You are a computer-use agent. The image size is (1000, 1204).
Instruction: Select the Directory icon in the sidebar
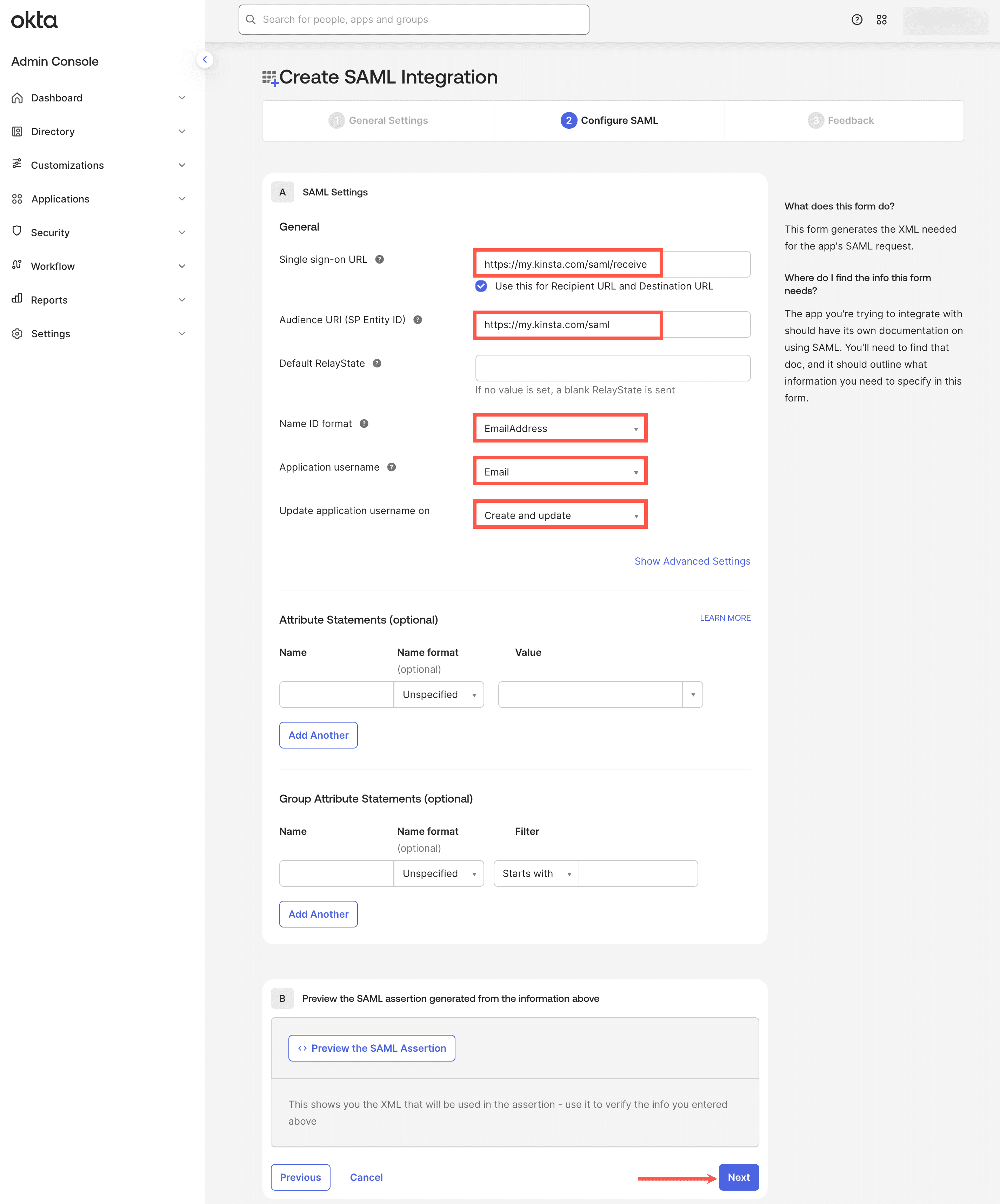(16, 131)
